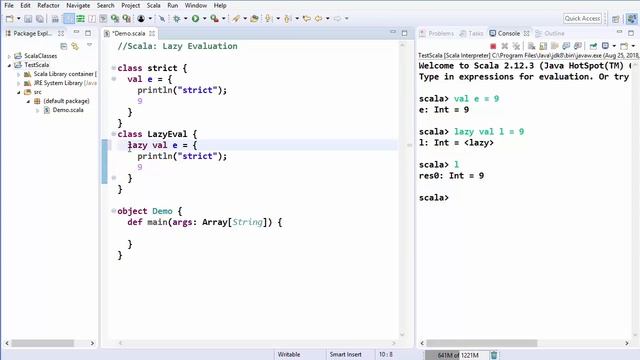Expand Scala Library container node
Screen dimensions: 640x360
tap(18, 74)
